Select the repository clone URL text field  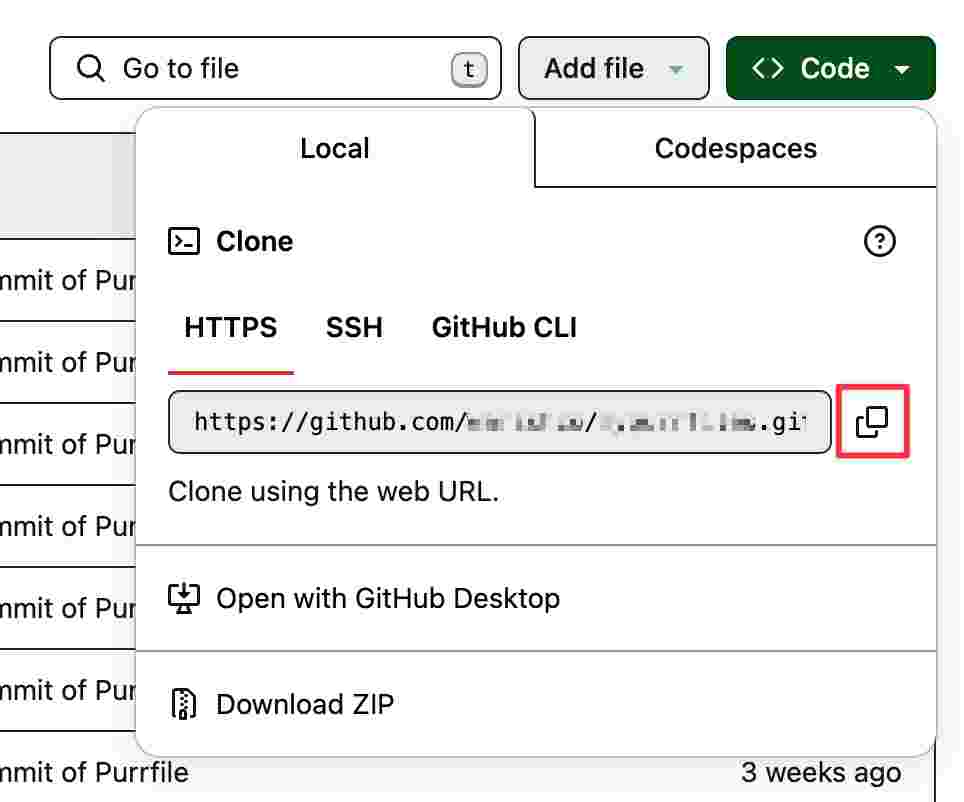[500, 422]
